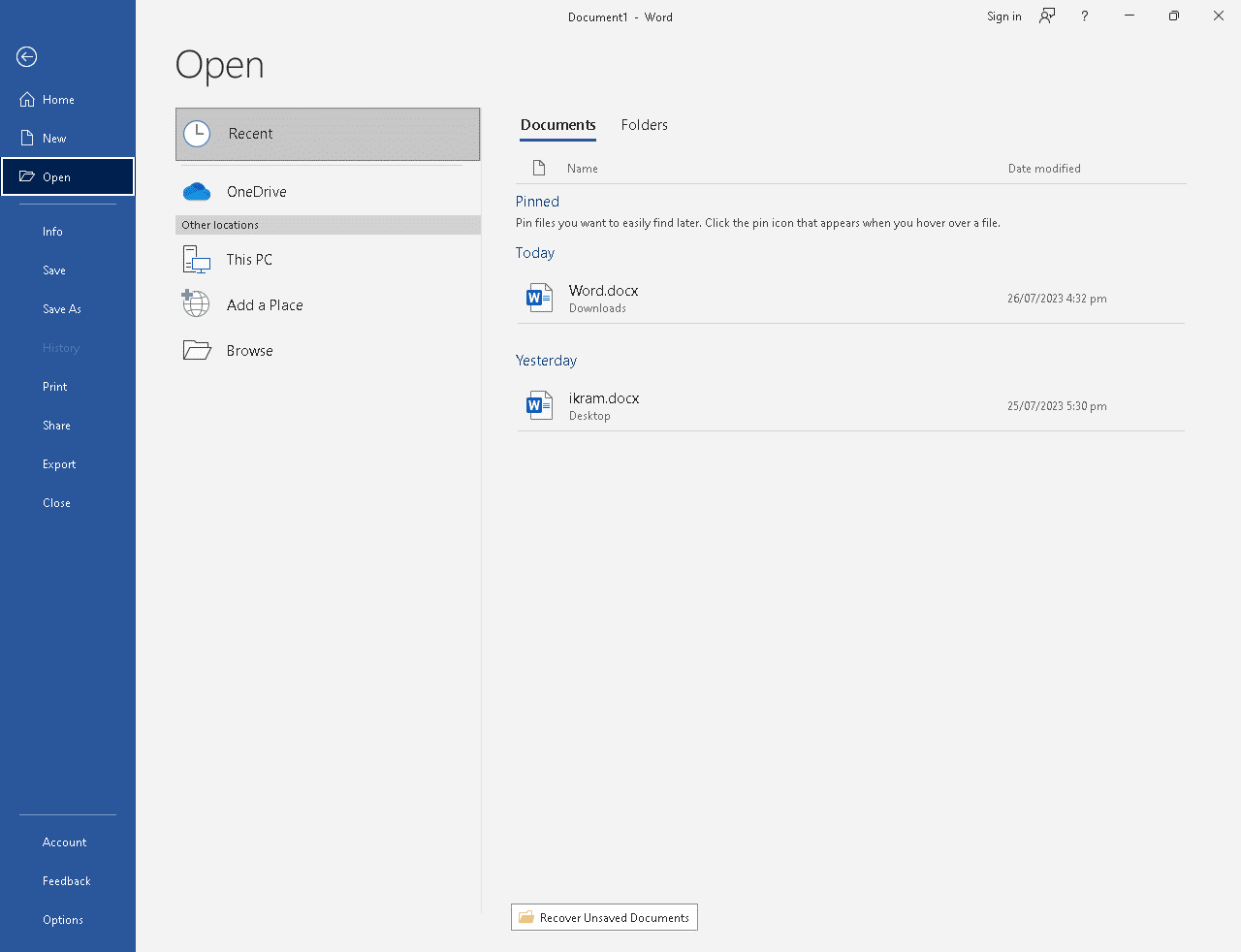This screenshot has width=1241, height=952.
Task: Open the Feedback page
Action: (x=68, y=881)
